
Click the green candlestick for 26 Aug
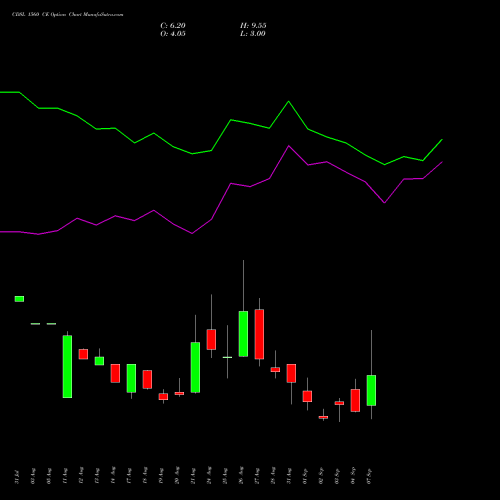point(243,334)
